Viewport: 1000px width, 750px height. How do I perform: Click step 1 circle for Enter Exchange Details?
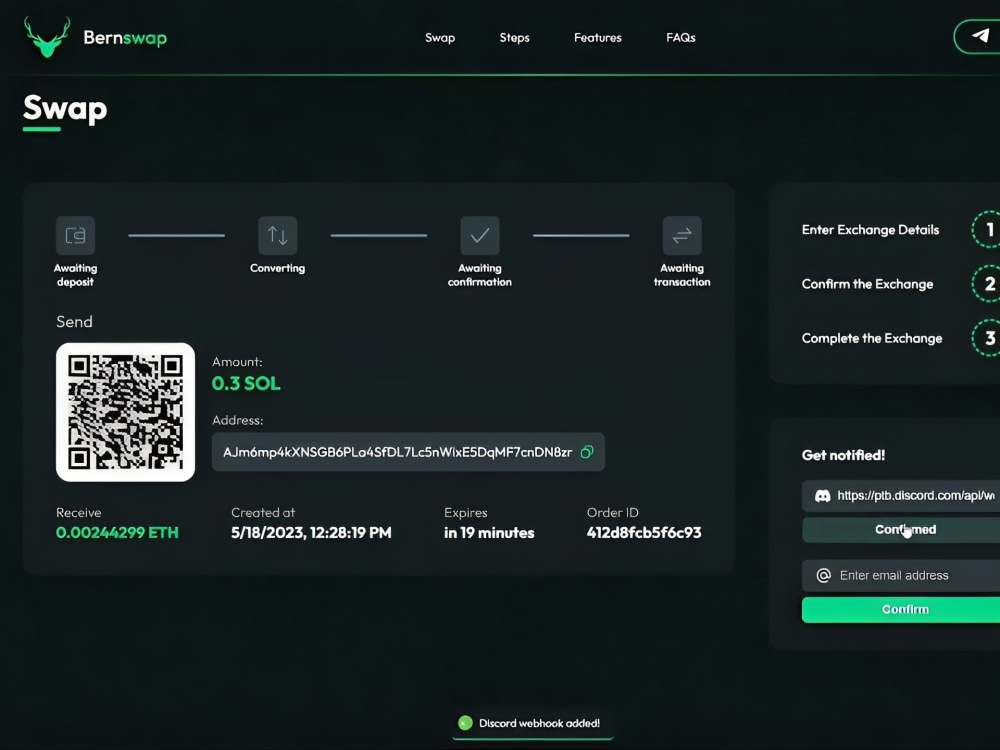[x=987, y=230]
